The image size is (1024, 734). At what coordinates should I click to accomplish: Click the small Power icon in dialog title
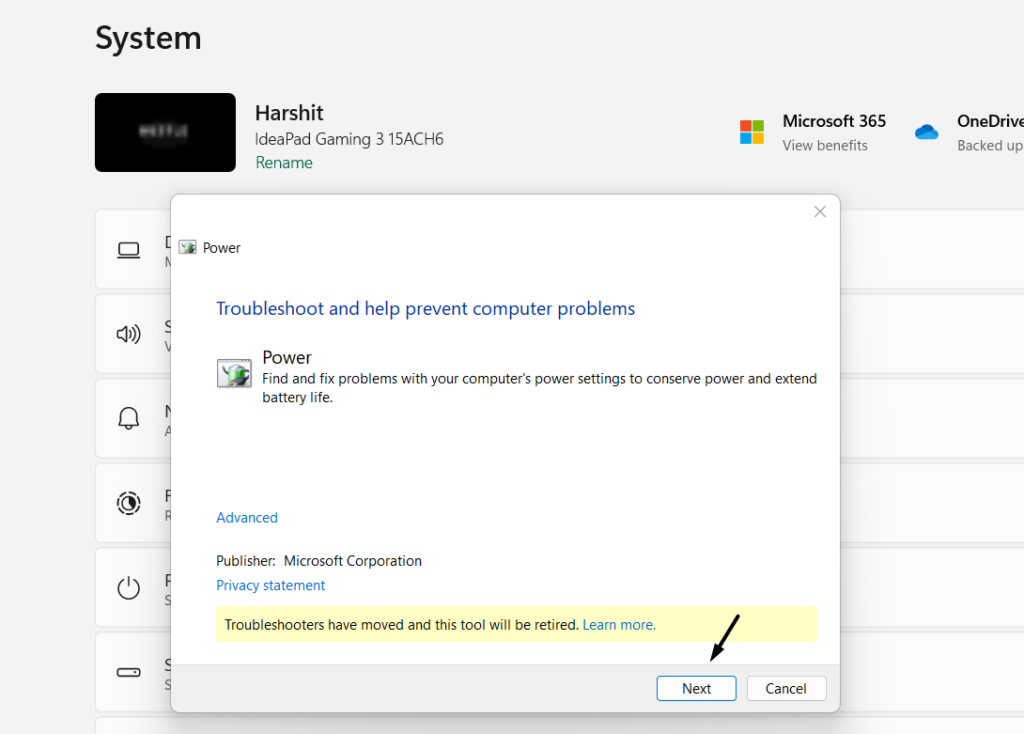pos(187,247)
